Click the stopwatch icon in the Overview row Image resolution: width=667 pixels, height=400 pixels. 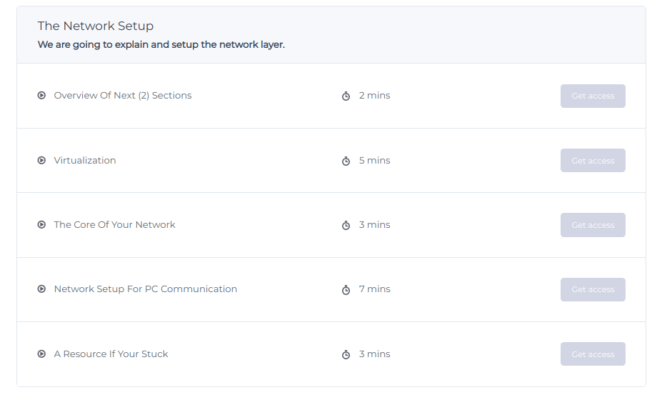click(x=346, y=96)
